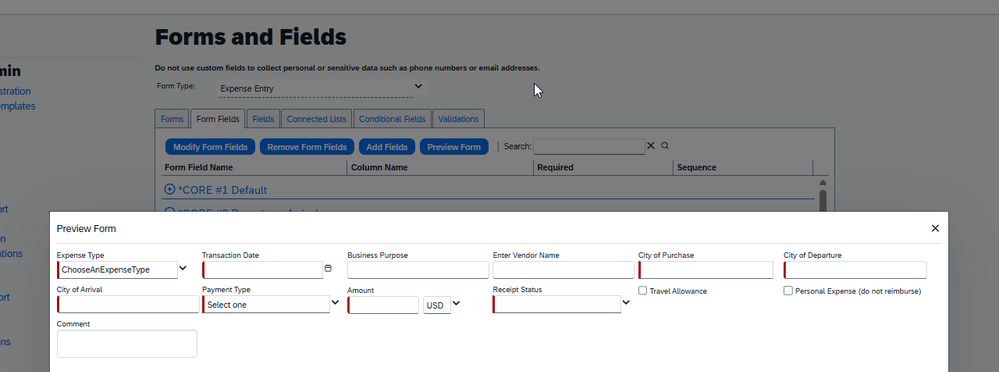Image resolution: width=999 pixels, height=372 pixels.
Task: Click the City of Purchase field
Action: tap(706, 270)
